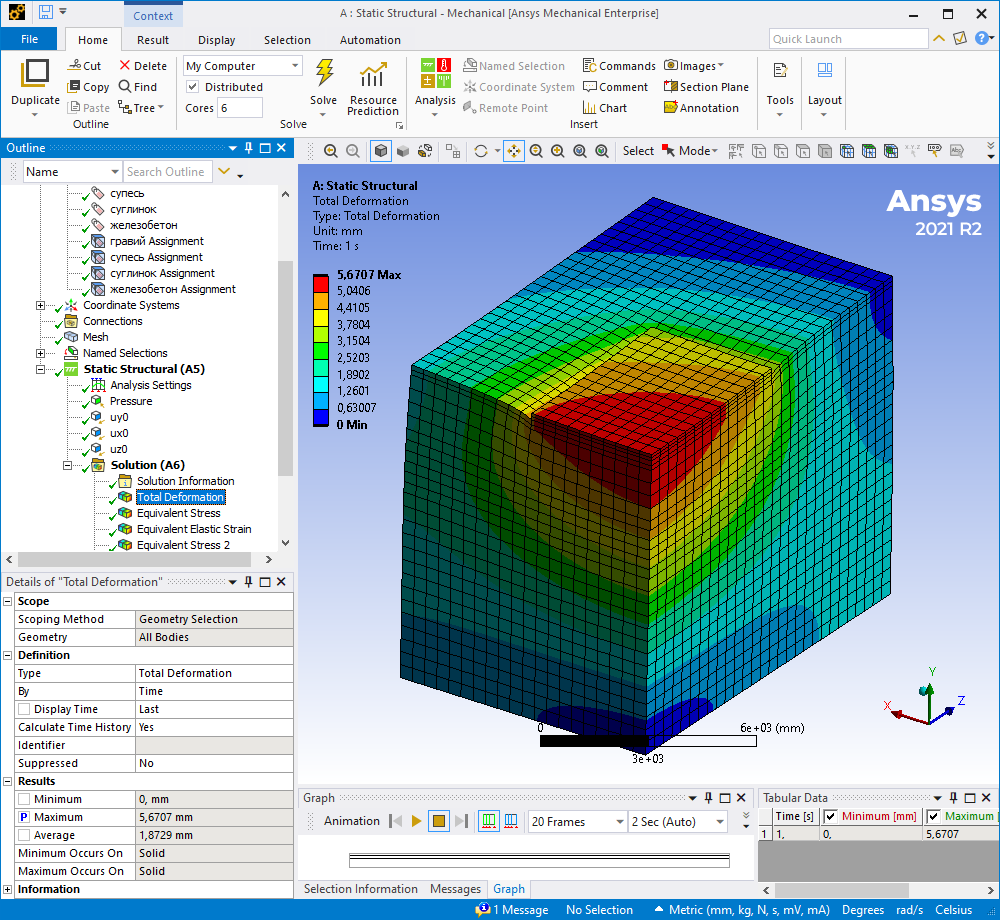Viewport: 1000px width, 920px height.
Task: Open the 20 Frames dropdown
Action: (x=577, y=822)
